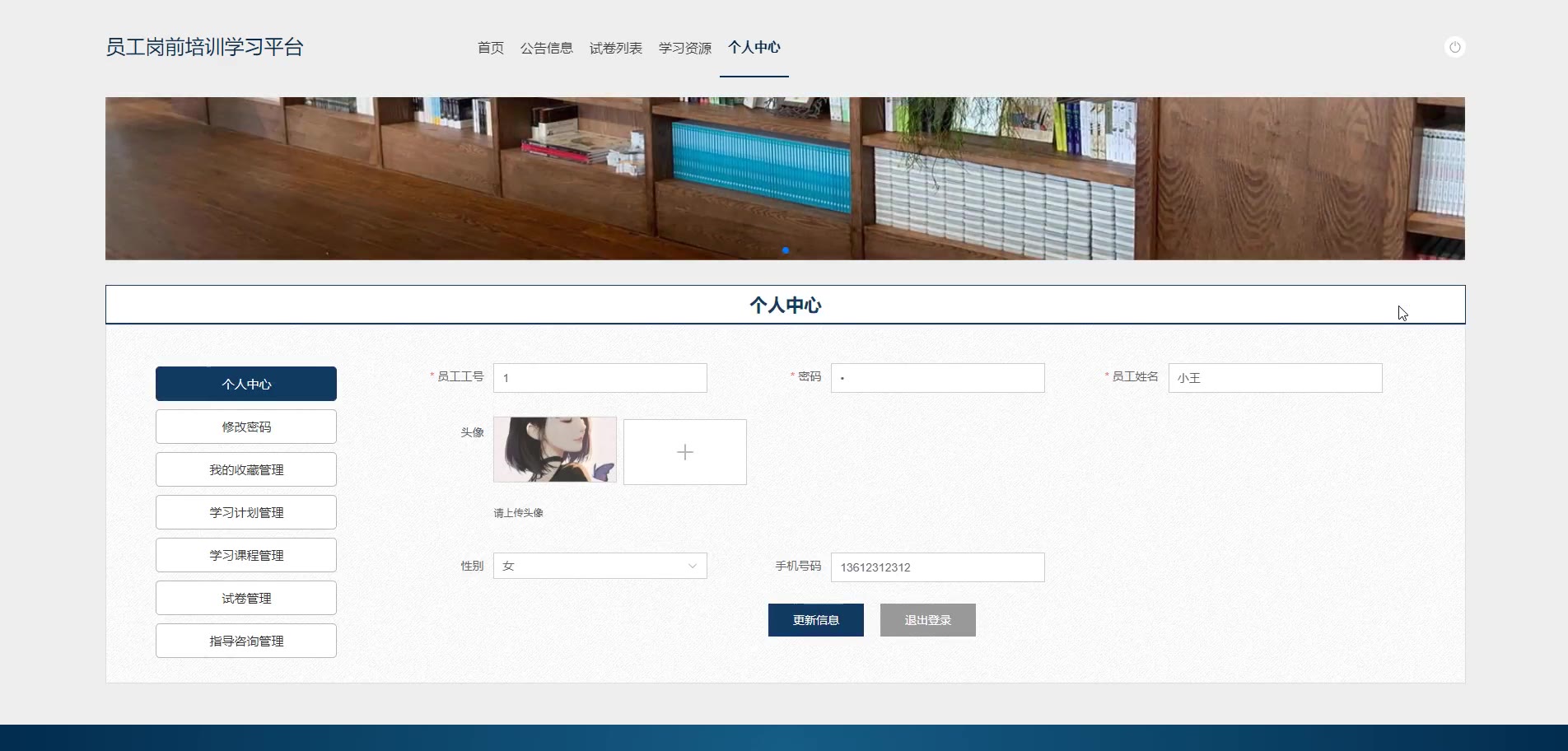The image size is (1568, 751).
Task: Click the blue carousel indicator dot
Action: (786, 250)
